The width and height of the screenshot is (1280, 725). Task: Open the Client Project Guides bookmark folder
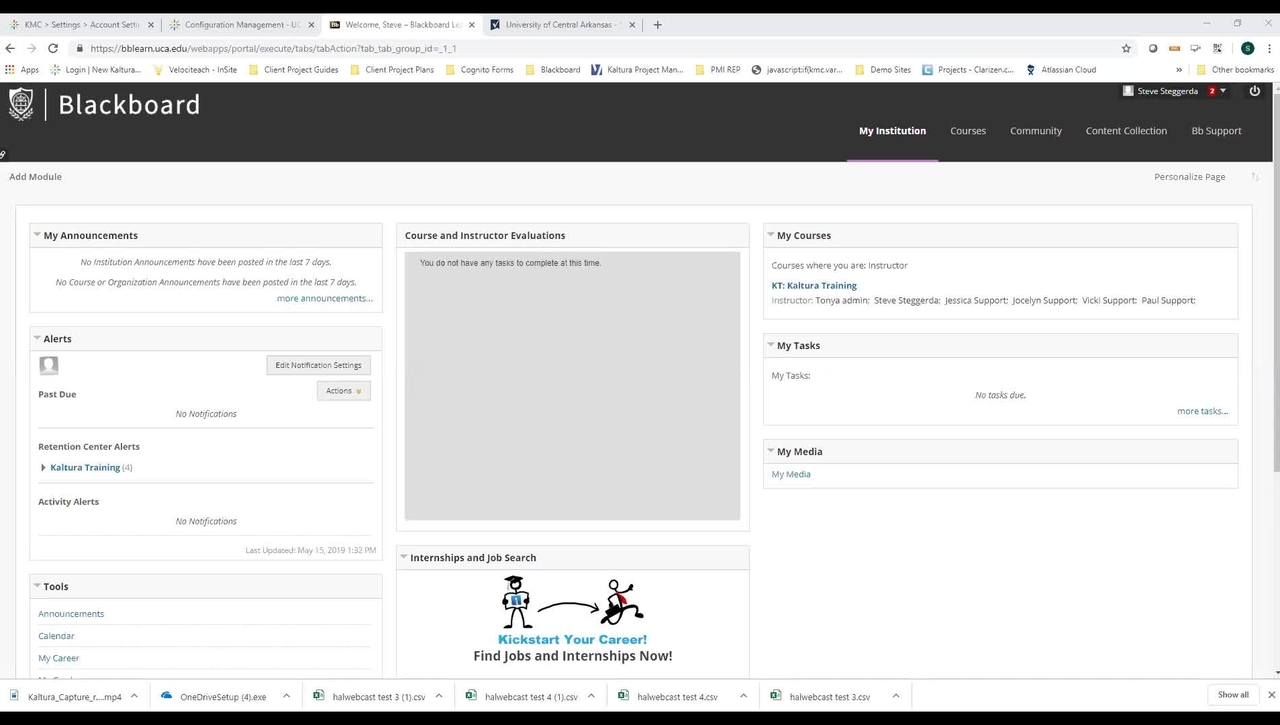(x=293, y=70)
